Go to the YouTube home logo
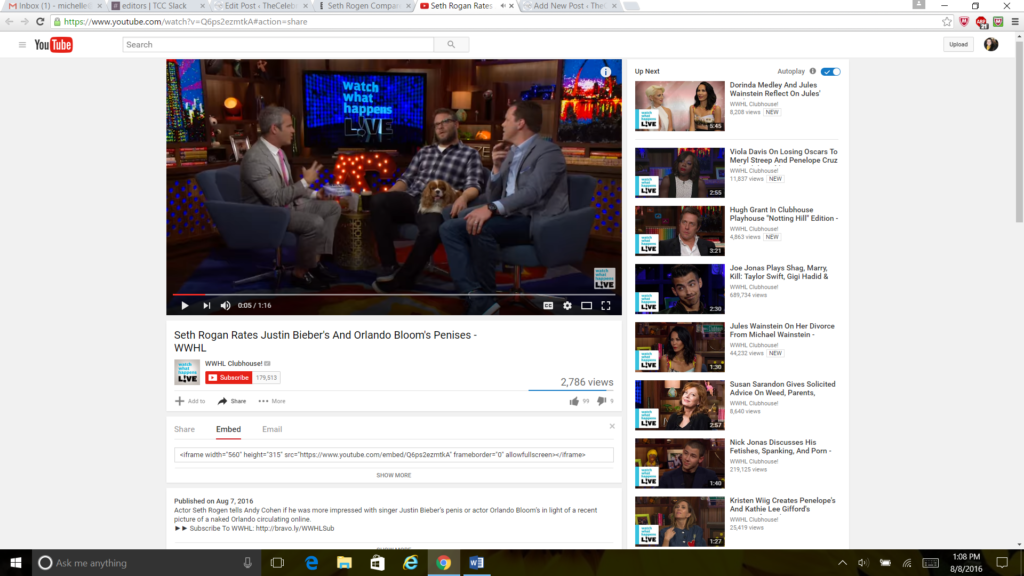This screenshot has height=576, width=1024. tap(54, 44)
